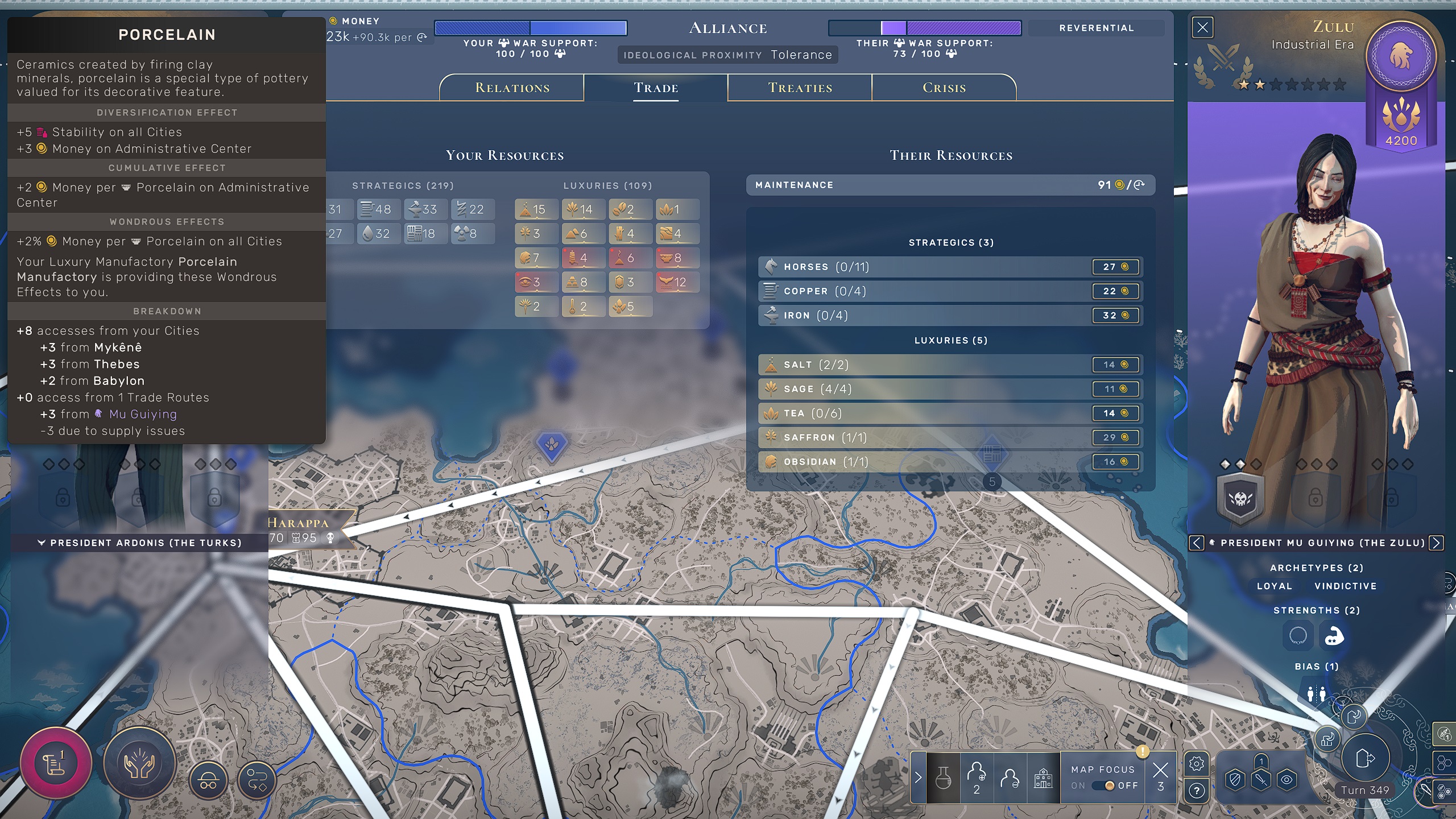Select the Trade tab
The image size is (1456, 819).
pyautogui.click(x=656, y=88)
